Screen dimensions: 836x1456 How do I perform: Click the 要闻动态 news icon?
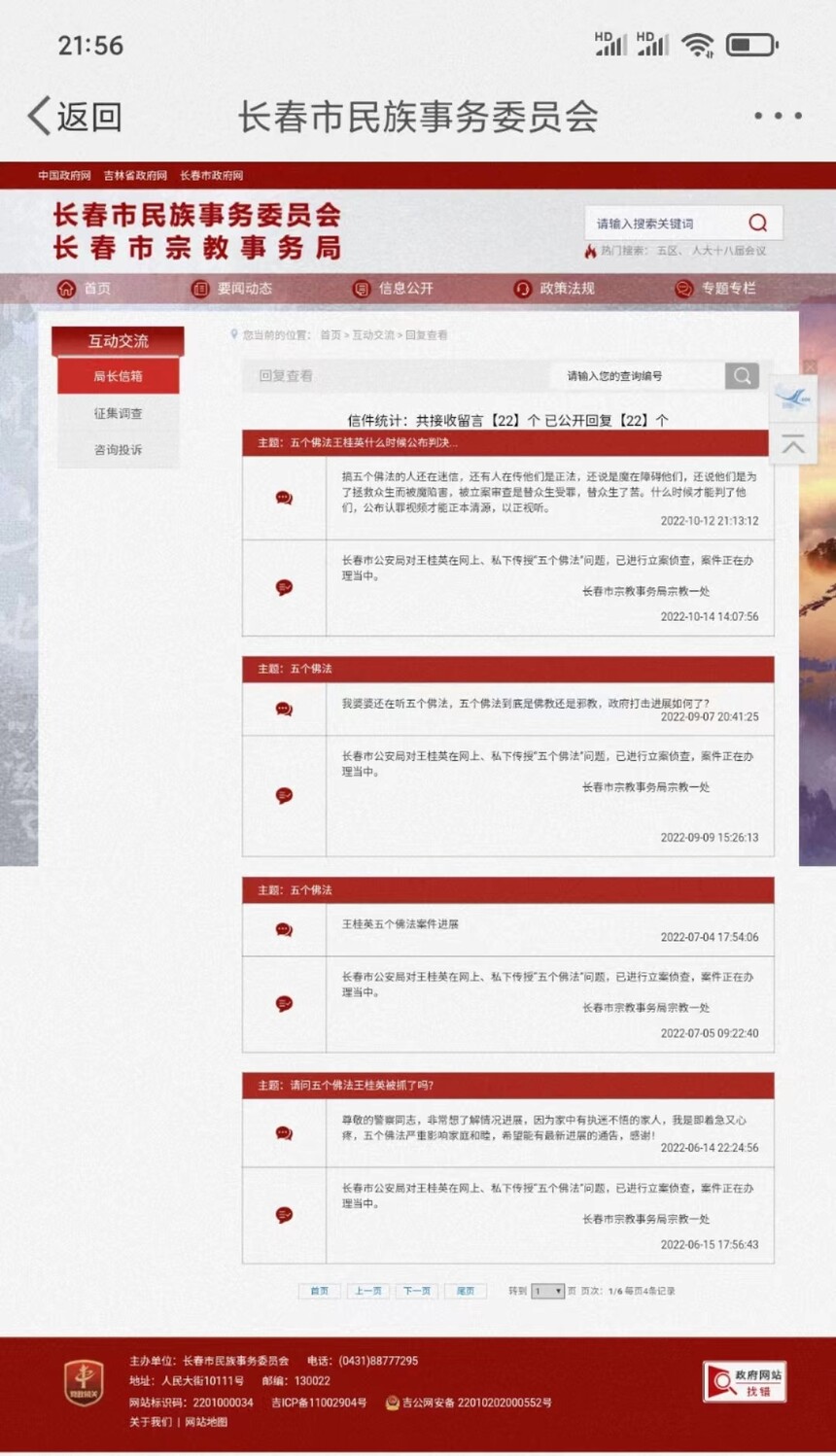pyautogui.click(x=200, y=289)
